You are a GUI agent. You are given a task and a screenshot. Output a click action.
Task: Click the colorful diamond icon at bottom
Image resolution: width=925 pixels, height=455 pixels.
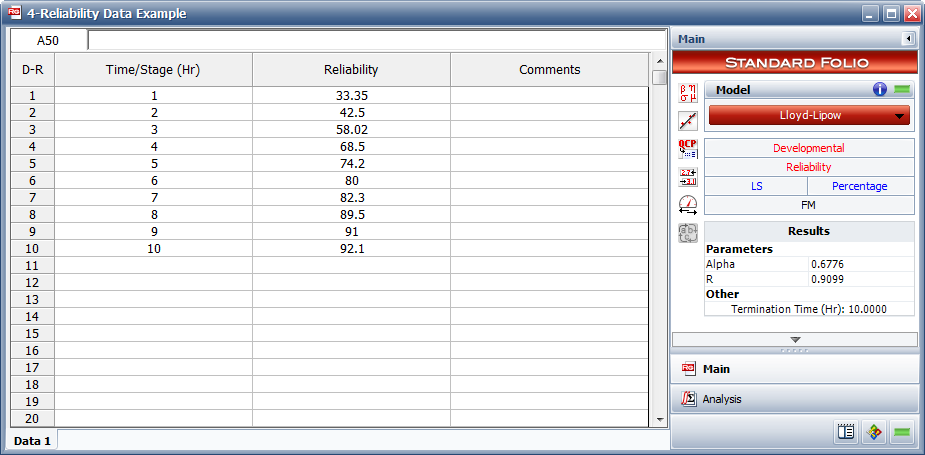(x=874, y=432)
